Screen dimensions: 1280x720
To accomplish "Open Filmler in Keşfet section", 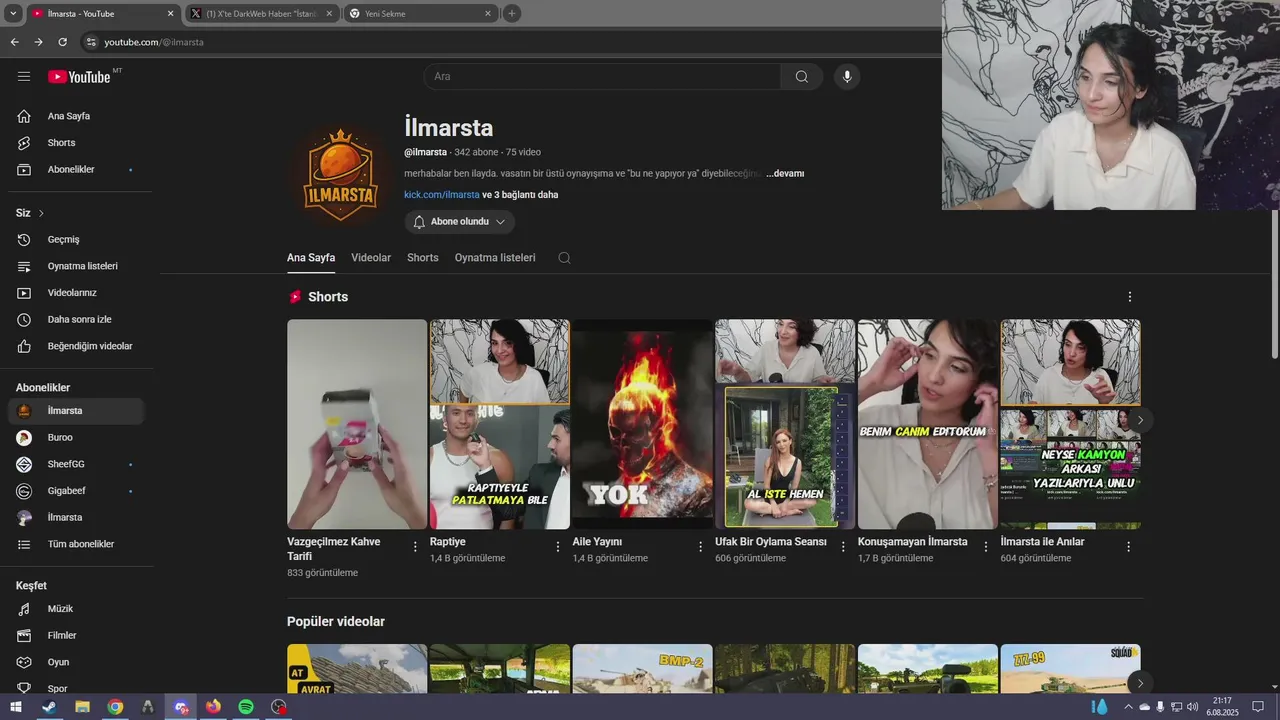I will [x=76, y=636].
